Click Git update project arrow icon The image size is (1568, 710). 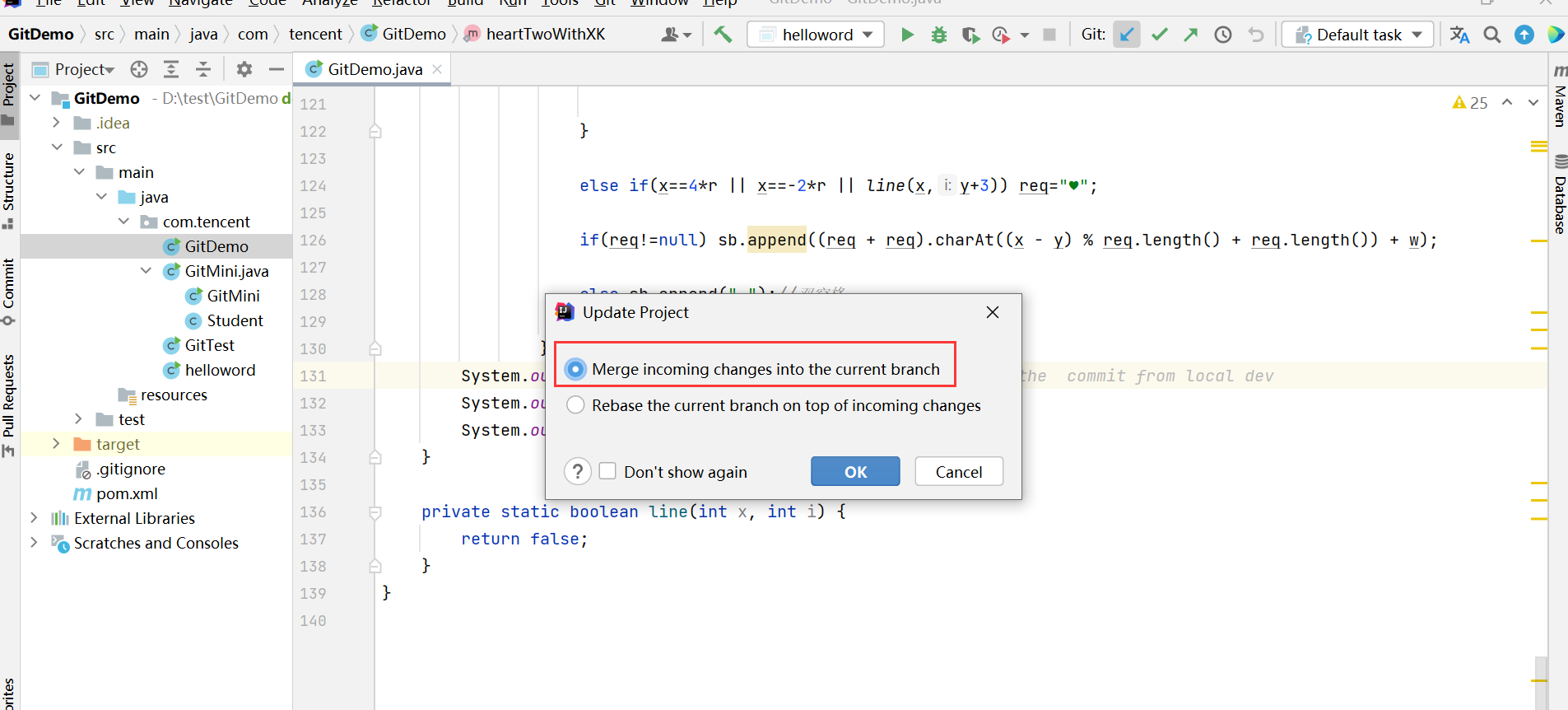(1127, 35)
